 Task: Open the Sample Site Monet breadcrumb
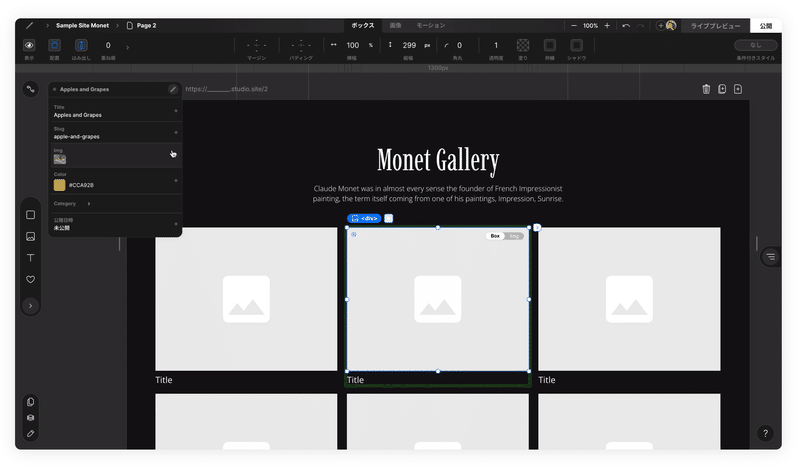[82, 26]
